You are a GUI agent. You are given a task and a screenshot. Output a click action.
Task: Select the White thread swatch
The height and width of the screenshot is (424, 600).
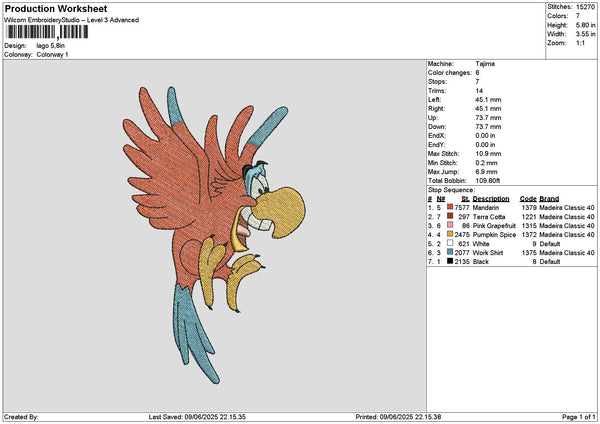pyautogui.click(x=448, y=243)
